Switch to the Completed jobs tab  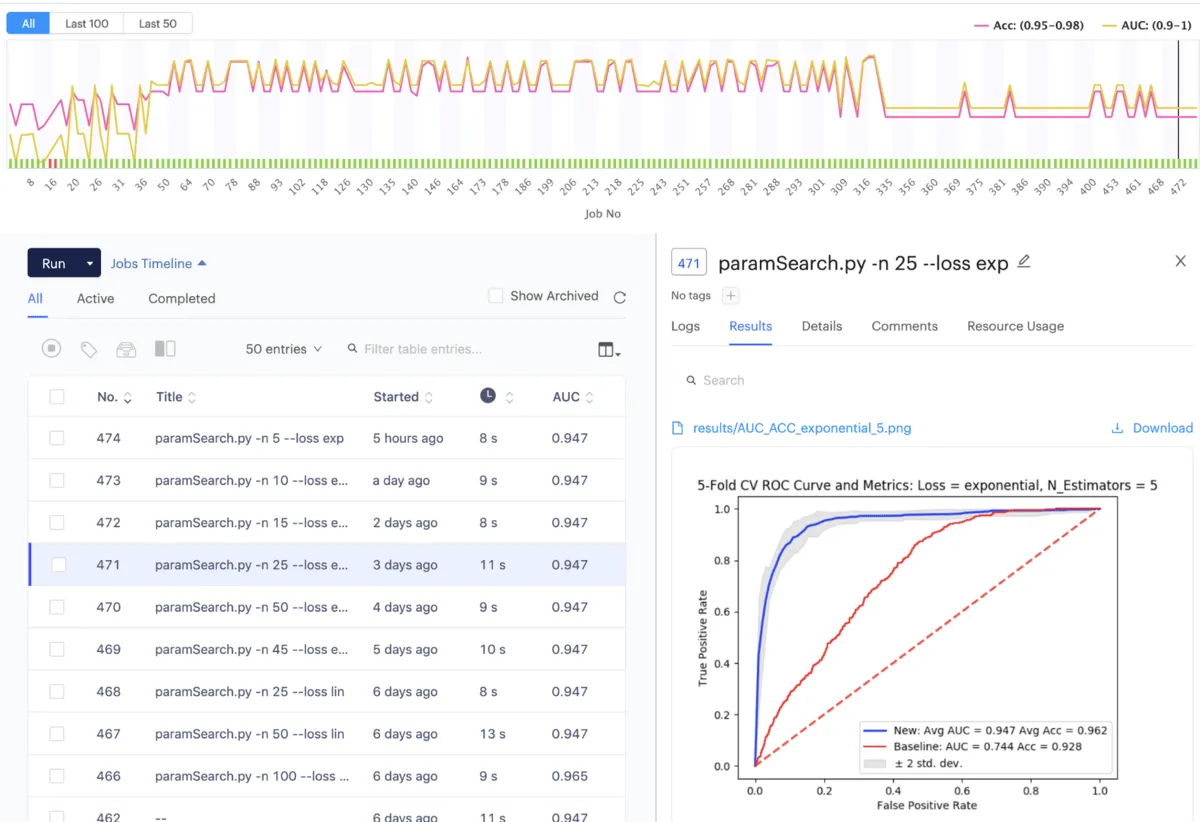[182, 298]
